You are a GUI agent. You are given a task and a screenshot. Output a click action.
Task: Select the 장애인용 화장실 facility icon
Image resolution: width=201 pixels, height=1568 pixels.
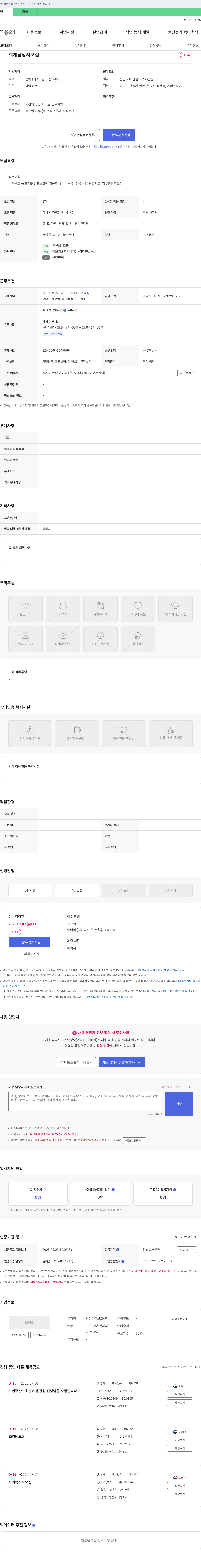tap(124, 734)
